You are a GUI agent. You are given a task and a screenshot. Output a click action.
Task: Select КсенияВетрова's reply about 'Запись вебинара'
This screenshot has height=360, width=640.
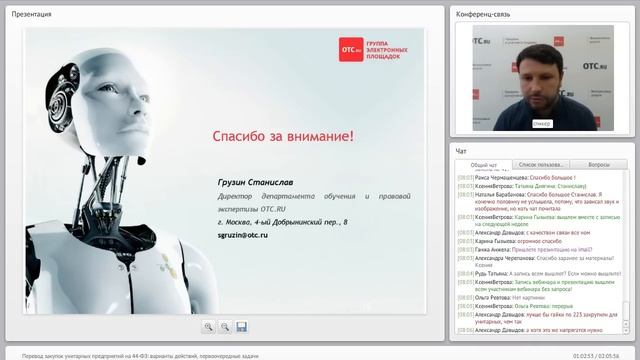[x=536, y=285]
